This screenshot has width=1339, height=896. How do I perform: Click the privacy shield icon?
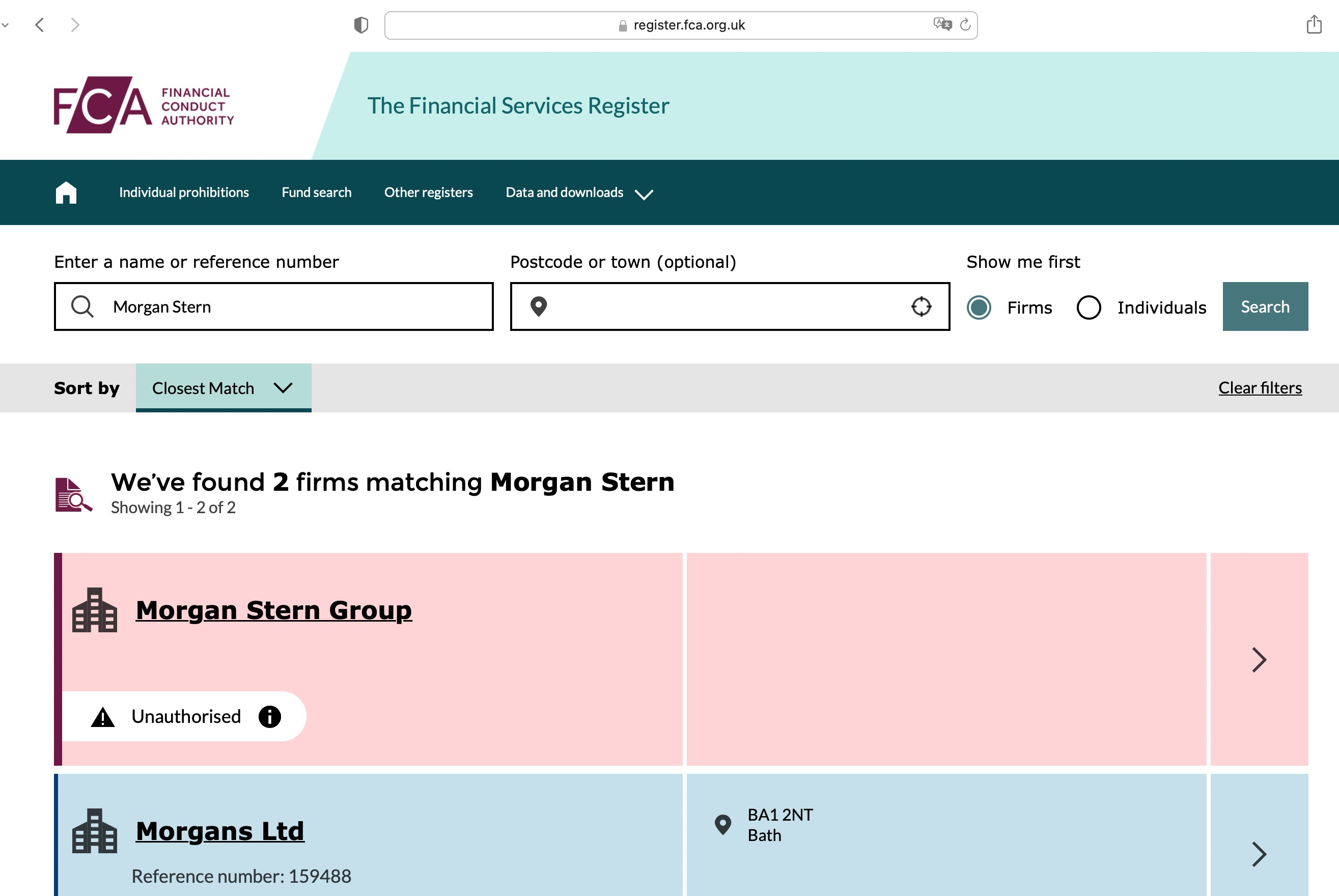point(360,25)
